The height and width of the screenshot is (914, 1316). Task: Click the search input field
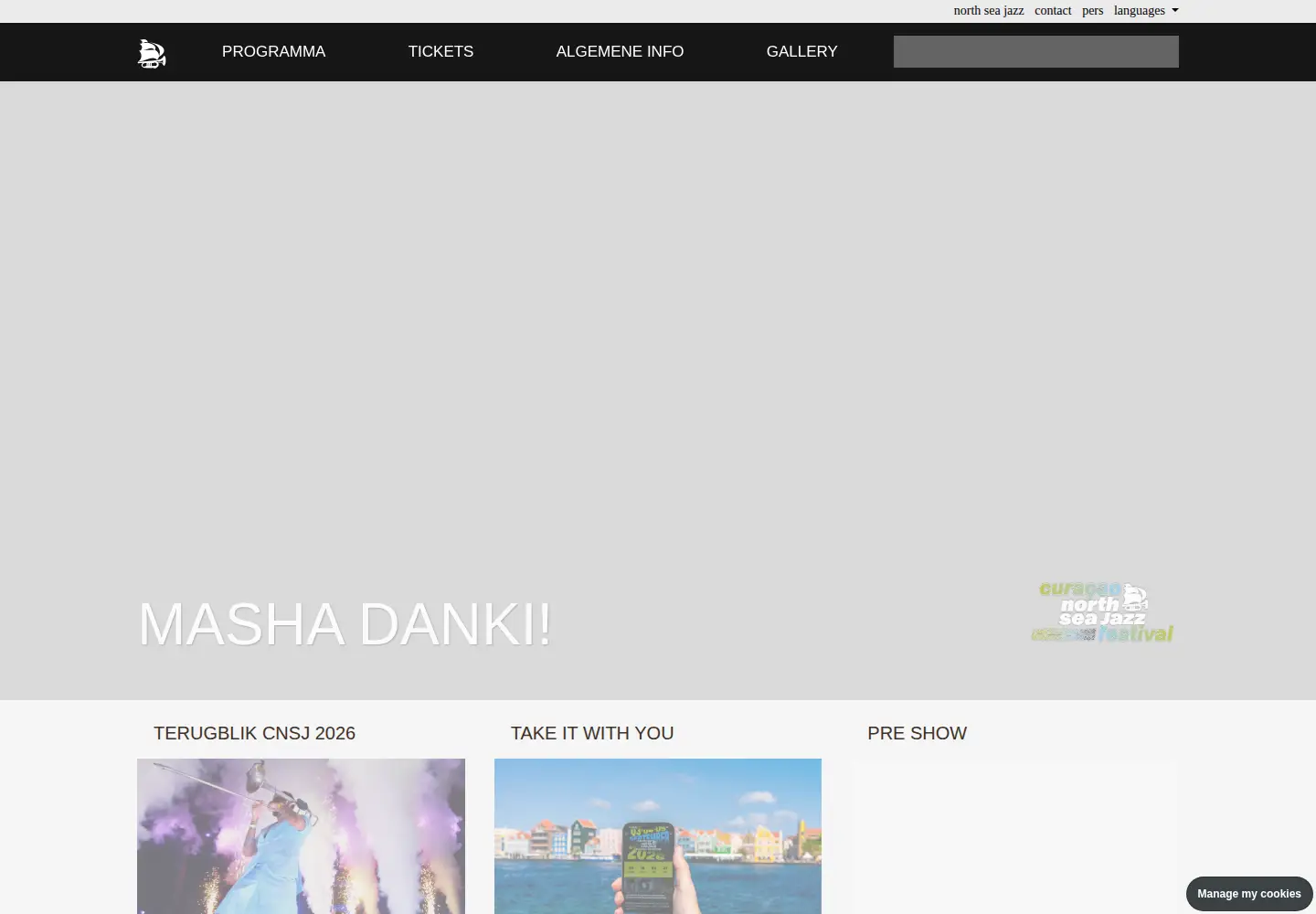(x=1035, y=52)
